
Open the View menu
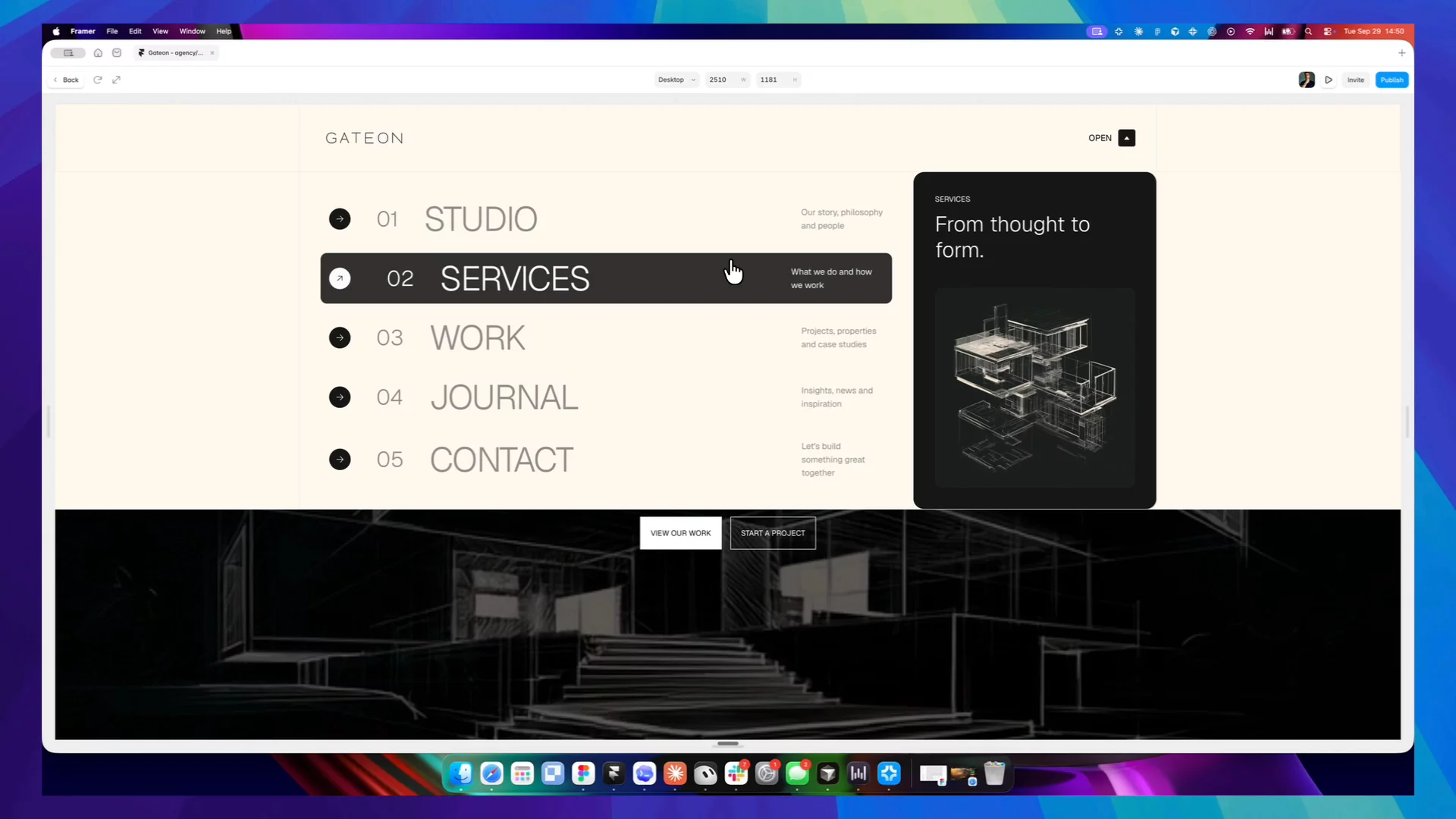pos(160,31)
